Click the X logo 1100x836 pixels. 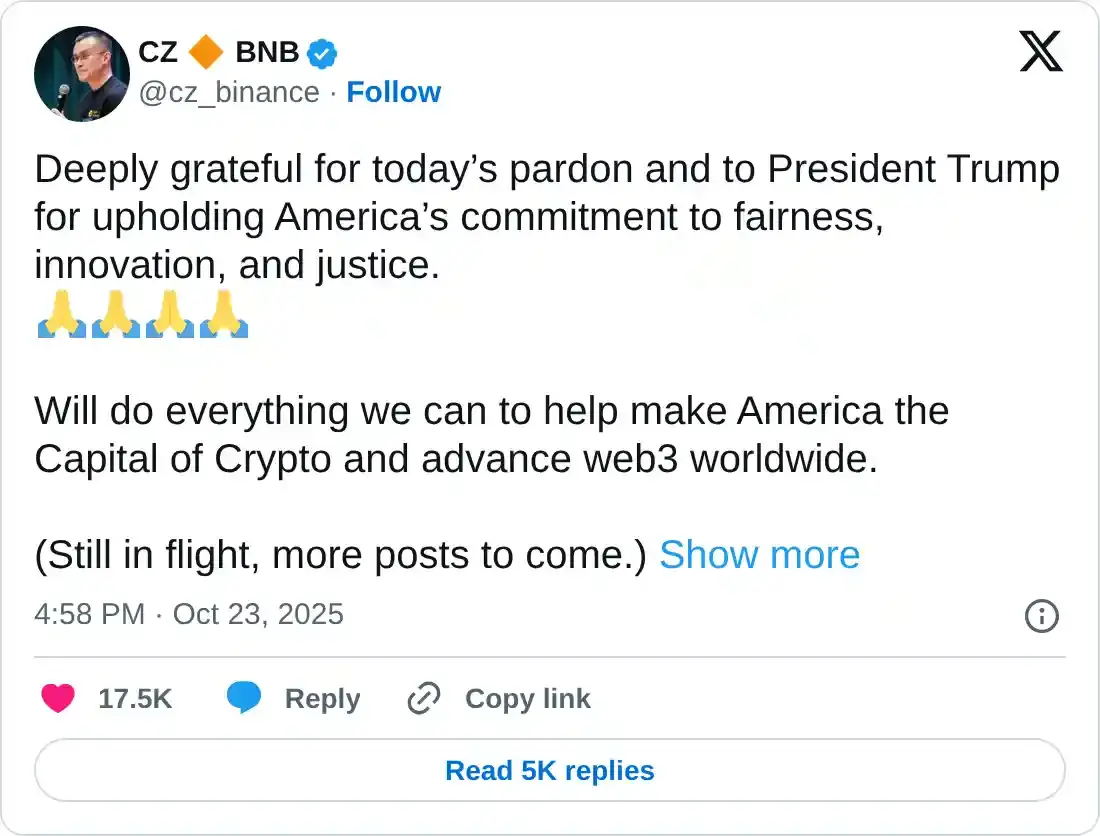[1041, 50]
